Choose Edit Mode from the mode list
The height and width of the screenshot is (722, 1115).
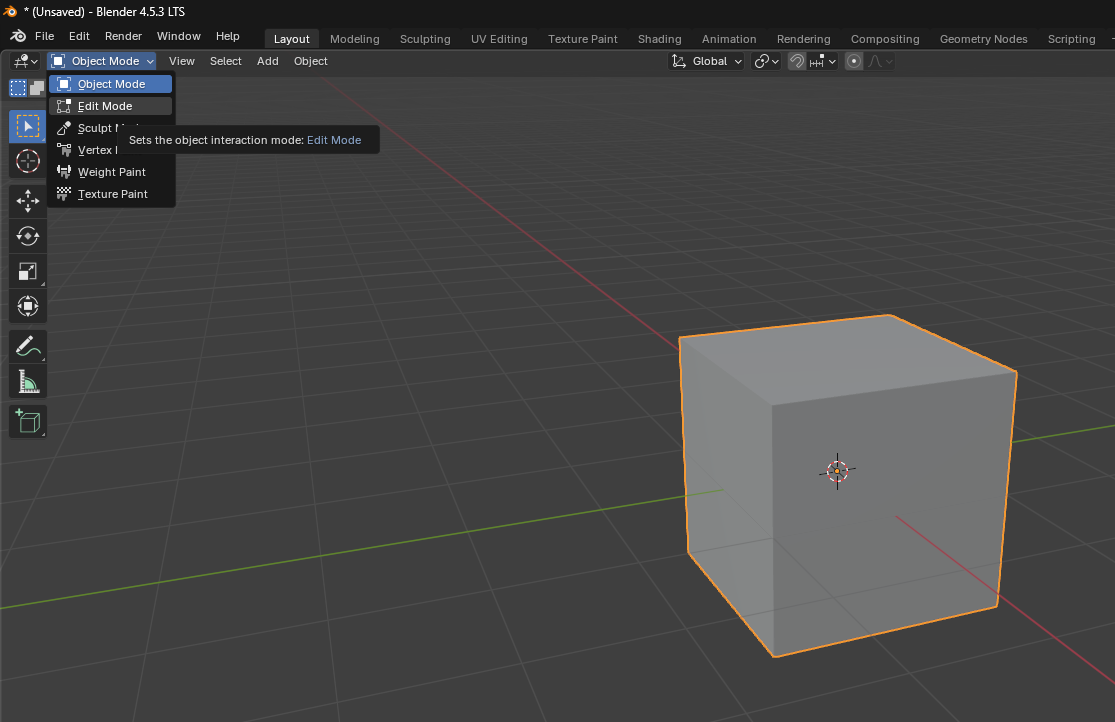105,106
